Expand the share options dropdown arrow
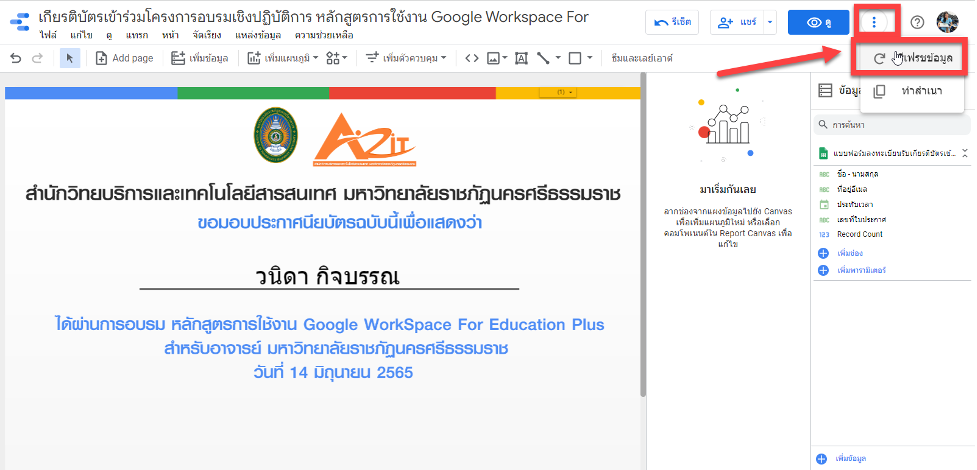977x470 pixels. coord(770,22)
